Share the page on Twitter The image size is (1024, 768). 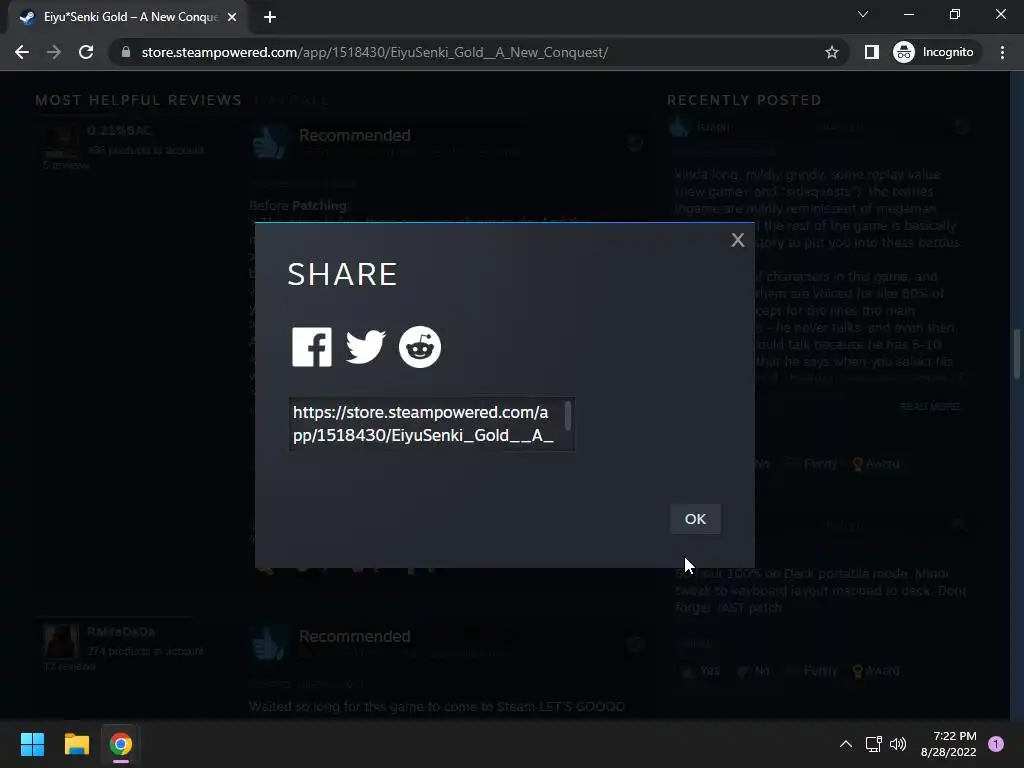pos(365,347)
